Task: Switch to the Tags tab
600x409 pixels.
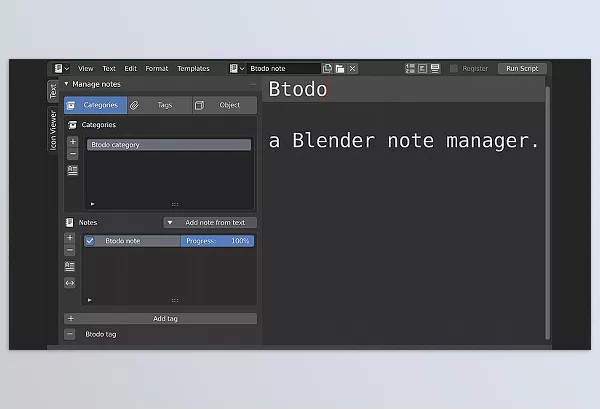Action: tap(158, 105)
